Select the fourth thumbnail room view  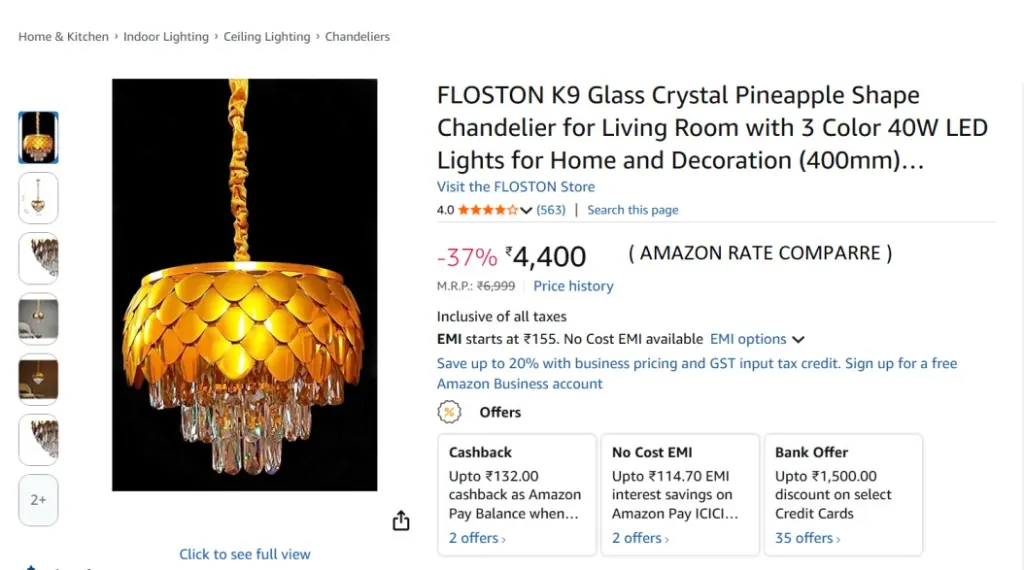39,319
